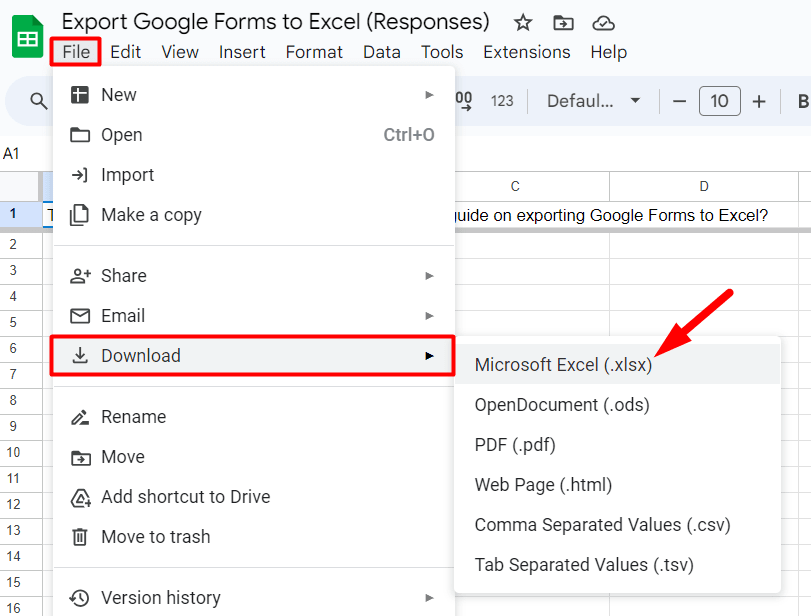The width and height of the screenshot is (811, 616).
Task: Decrease font size with minus button
Action: pyautogui.click(x=679, y=101)
